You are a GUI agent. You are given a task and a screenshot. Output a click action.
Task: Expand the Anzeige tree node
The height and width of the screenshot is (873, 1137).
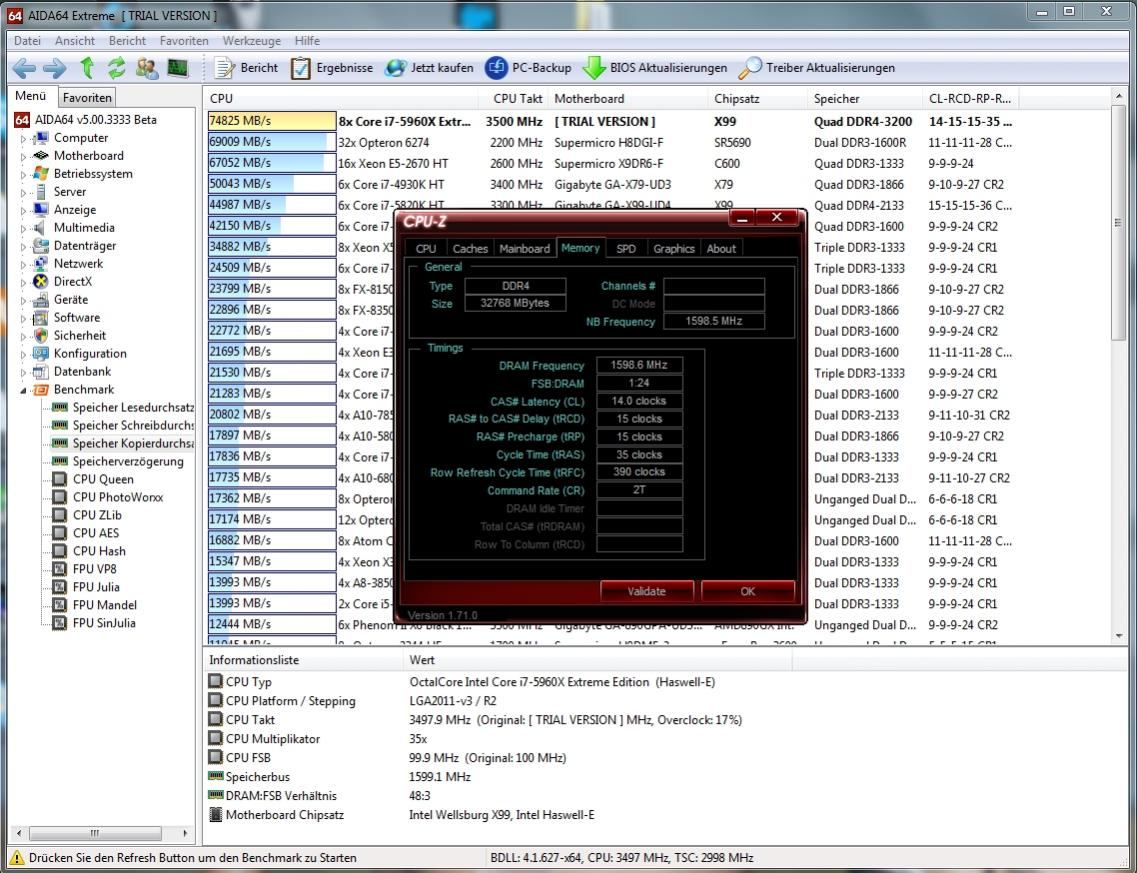pos(23,210)
